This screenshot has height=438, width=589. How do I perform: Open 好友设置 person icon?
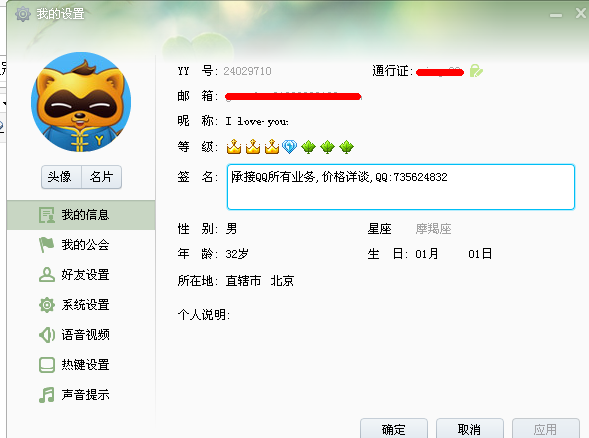[47, 275]
